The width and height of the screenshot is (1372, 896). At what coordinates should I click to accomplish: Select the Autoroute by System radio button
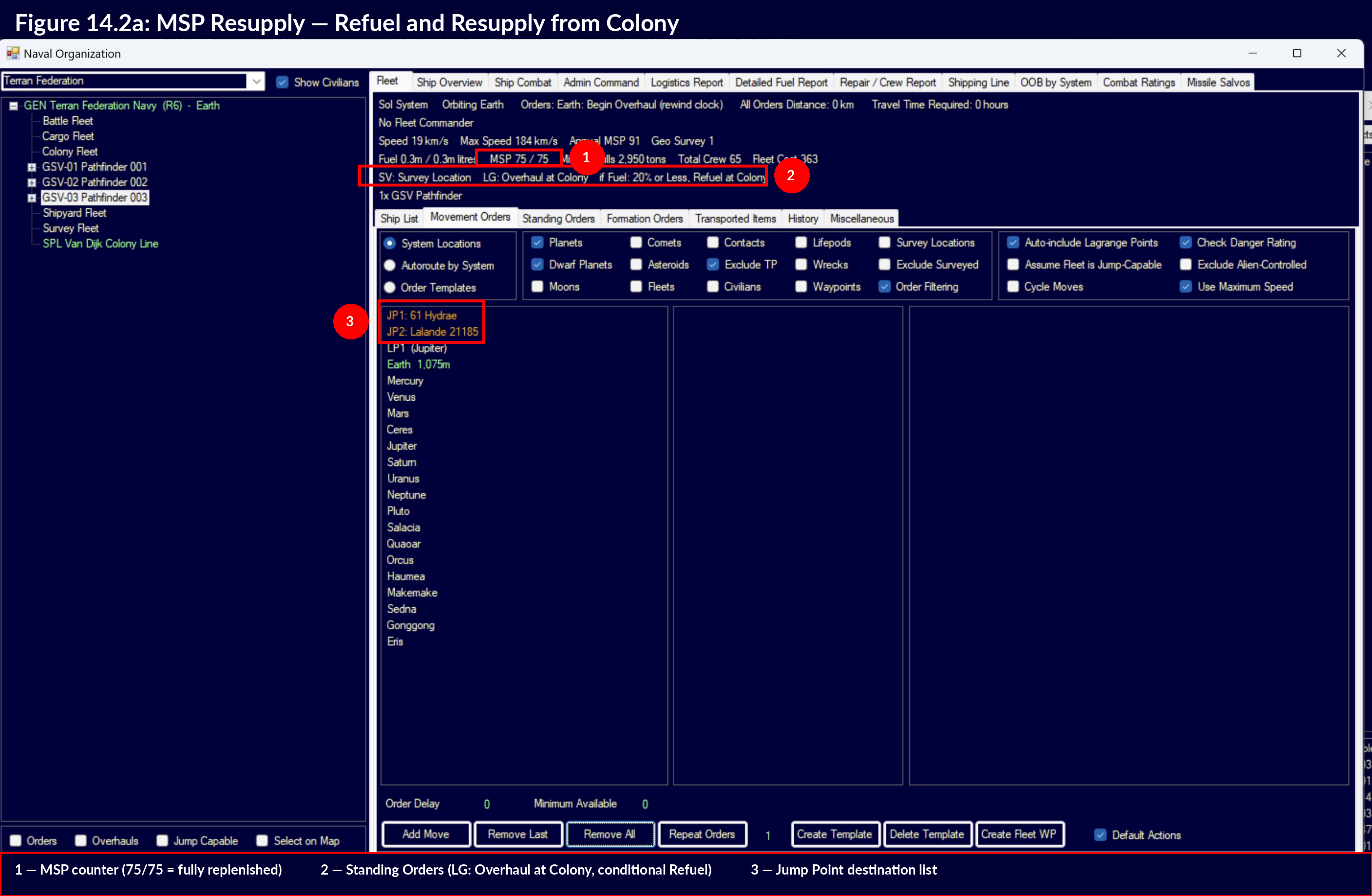[x=390, y=265]
